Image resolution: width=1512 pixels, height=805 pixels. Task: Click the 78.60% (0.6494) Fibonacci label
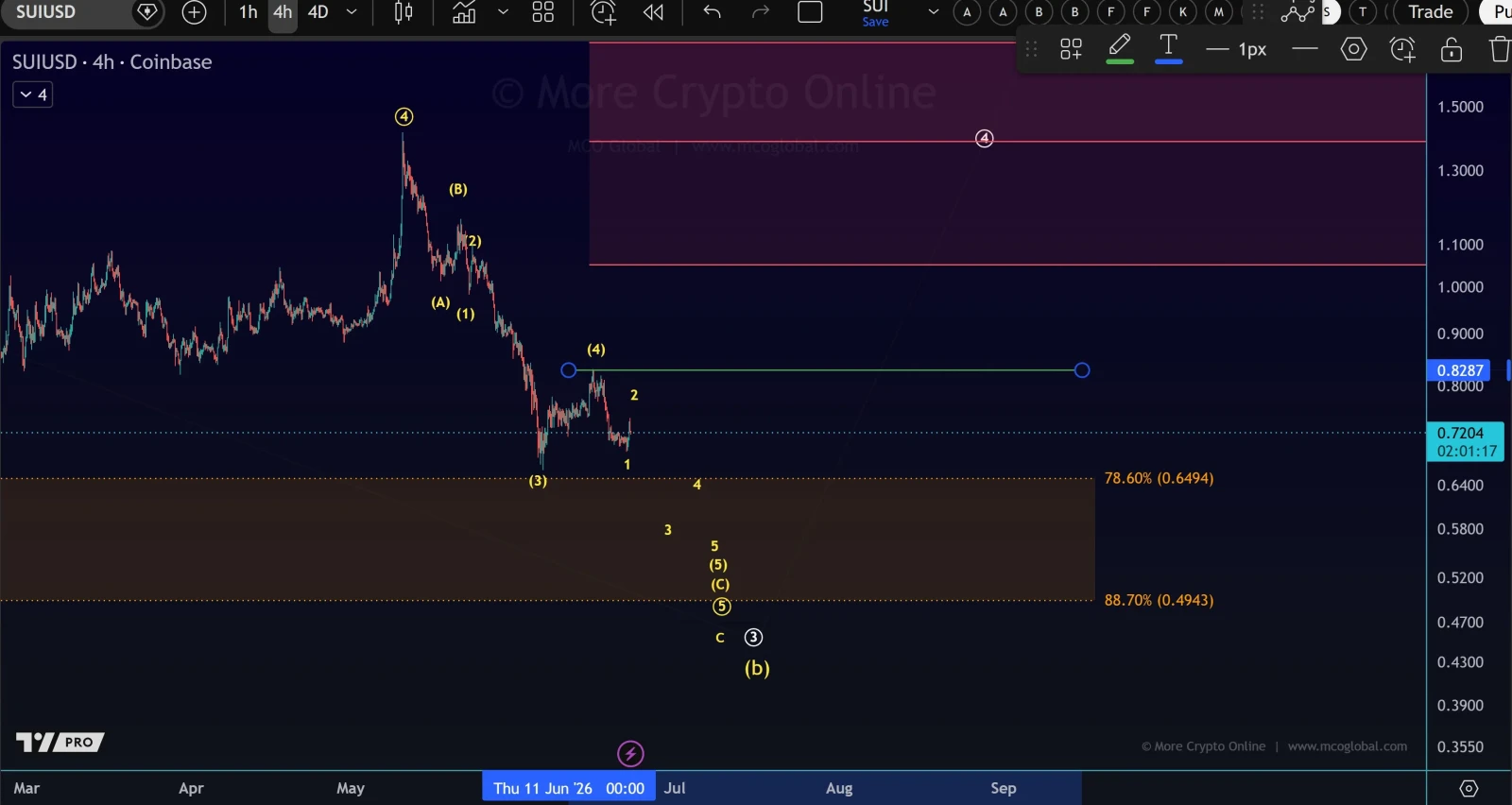(1159, 478)
